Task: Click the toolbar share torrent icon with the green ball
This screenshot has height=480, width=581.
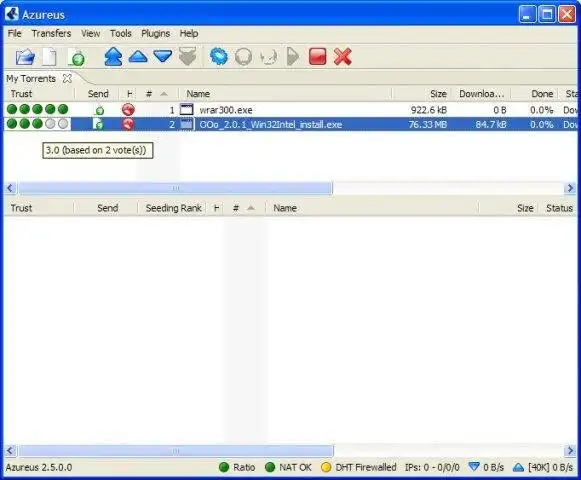Action: 77,58
